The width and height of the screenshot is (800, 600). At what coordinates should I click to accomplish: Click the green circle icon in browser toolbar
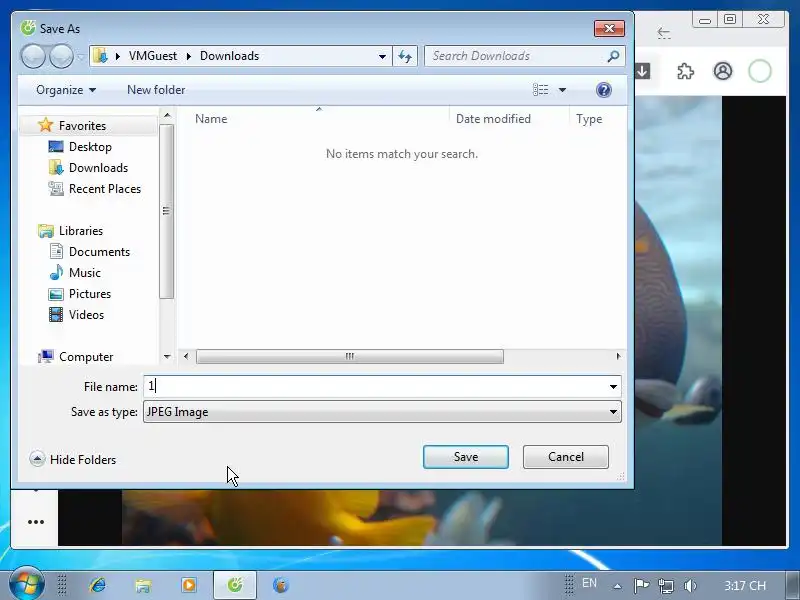pyautogui.click(x=760, y=71)
